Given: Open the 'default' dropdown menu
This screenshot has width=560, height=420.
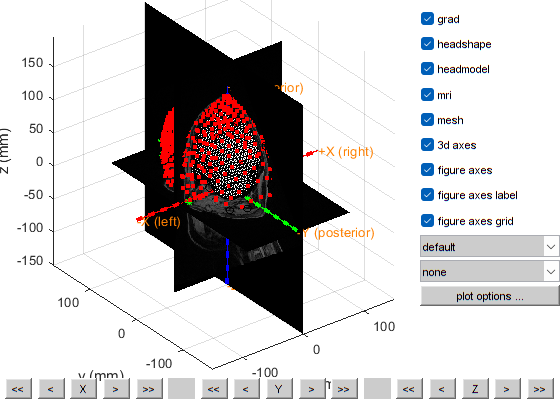Looking at the screenshot, I should 489,246.
